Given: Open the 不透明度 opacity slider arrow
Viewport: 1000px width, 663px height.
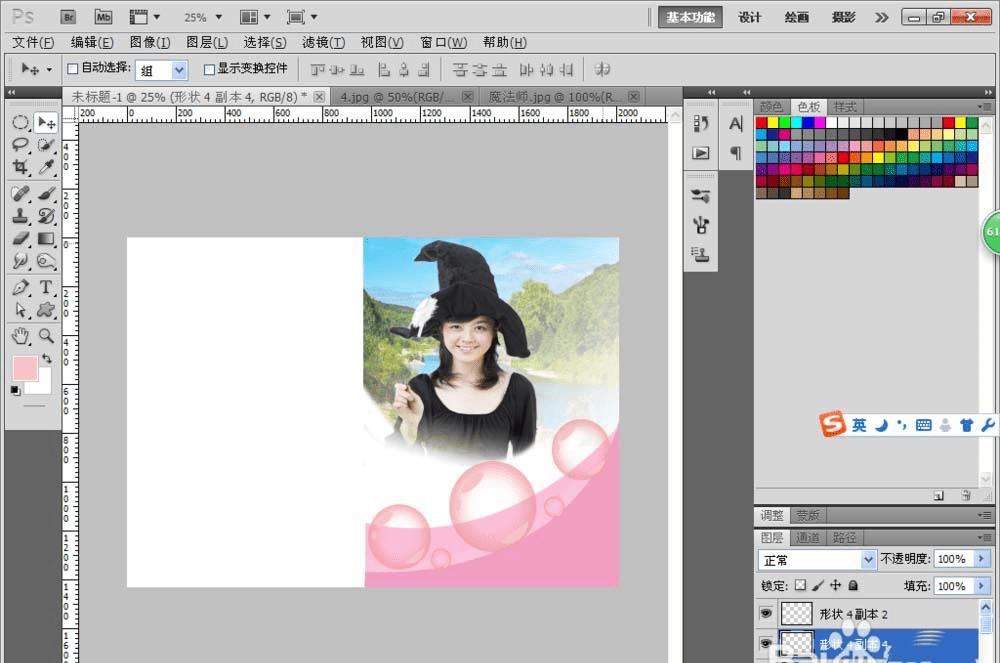Looking at the screenshot, I should [982, 559].
